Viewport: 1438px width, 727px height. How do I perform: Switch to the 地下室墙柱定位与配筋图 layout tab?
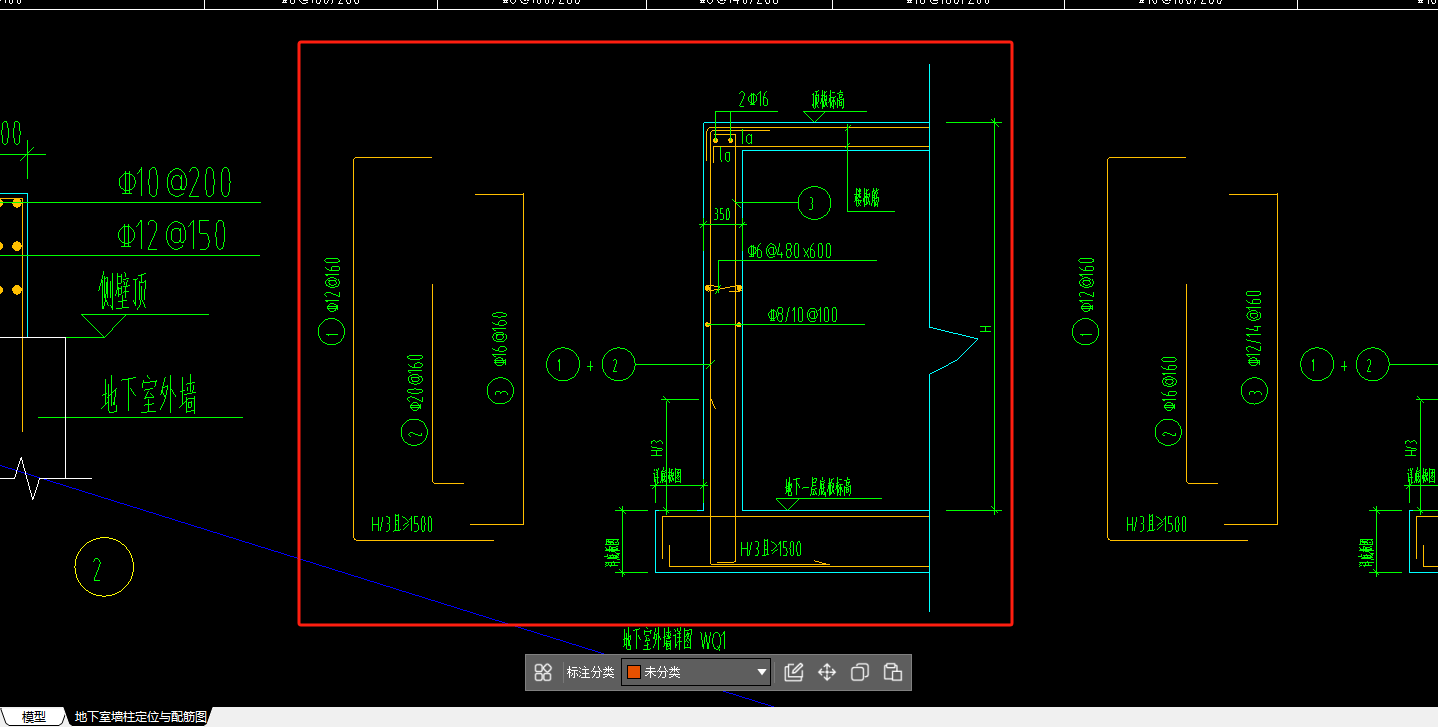click(141, 717)
